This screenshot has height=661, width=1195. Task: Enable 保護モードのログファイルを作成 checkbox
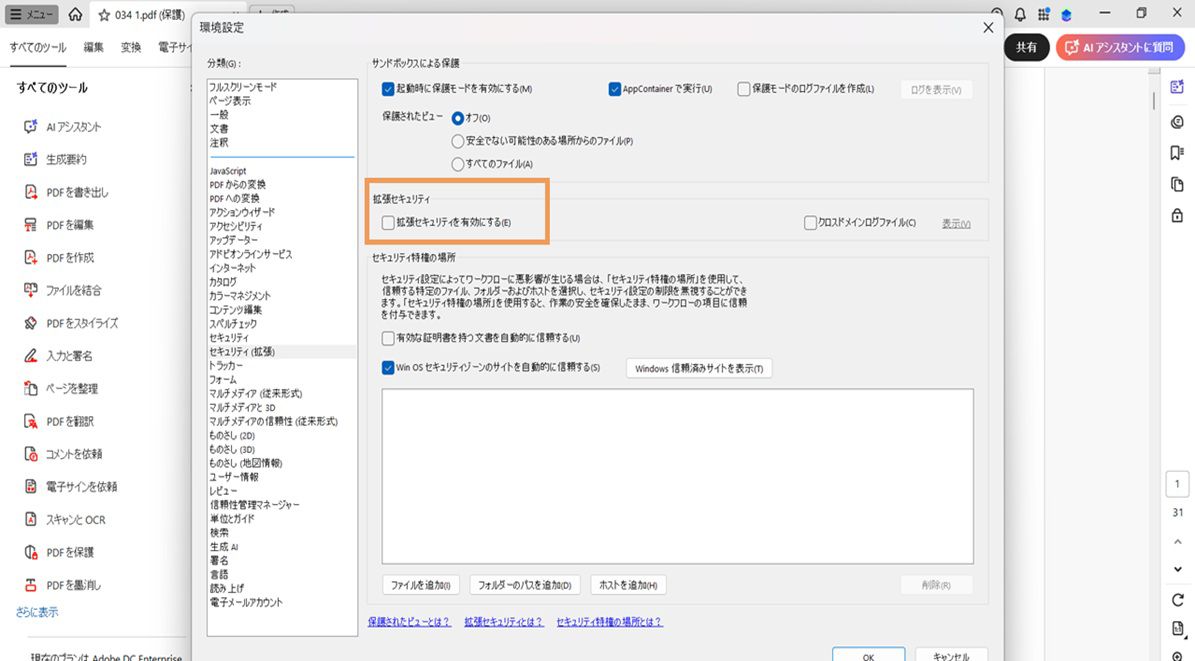744,89
